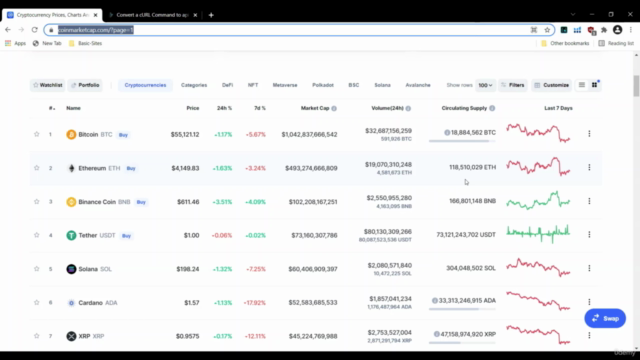
Task: Sort by rank number column
Action: (x=52, y=108)
